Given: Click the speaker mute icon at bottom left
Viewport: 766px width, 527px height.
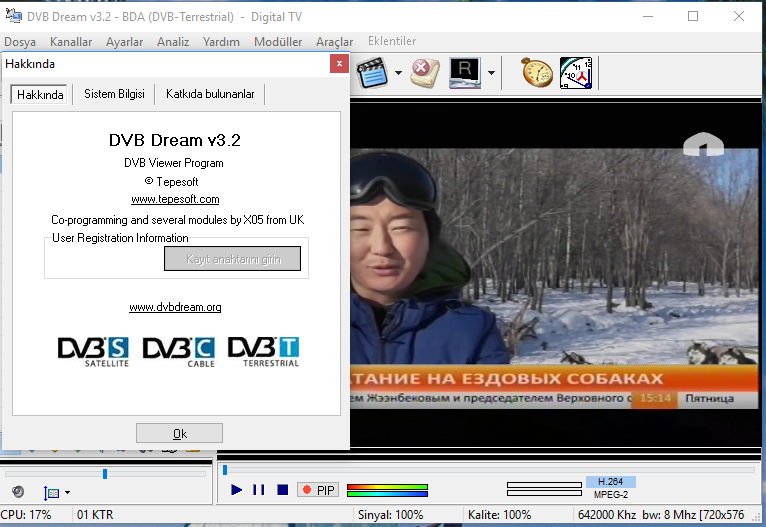Looking at the screenshot, I should (18, 491).
